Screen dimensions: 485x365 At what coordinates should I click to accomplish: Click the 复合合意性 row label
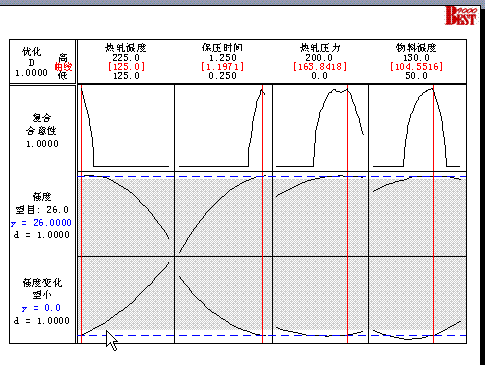[42, 124]
